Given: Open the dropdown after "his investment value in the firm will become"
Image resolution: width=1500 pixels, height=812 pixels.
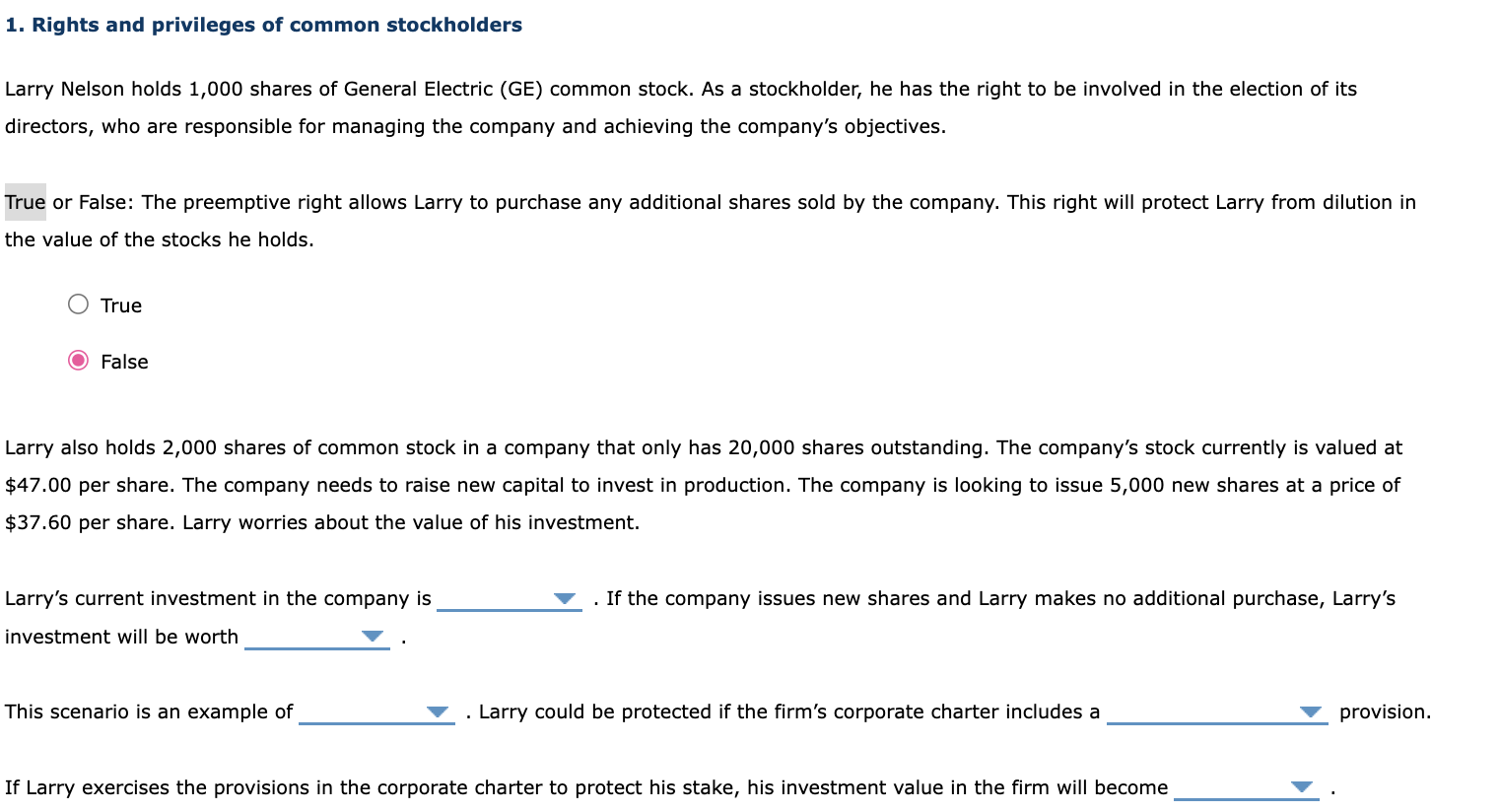Looking at the screenshot, I should pyautogui.click(x=1301, y=787).
